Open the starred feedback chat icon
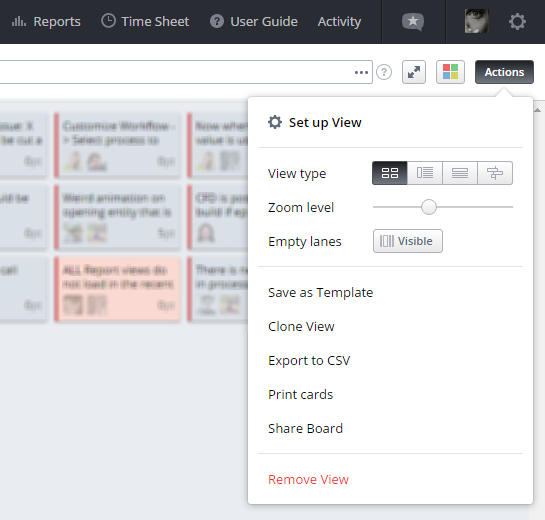This screenshot has height=520, width=545. 413,22
